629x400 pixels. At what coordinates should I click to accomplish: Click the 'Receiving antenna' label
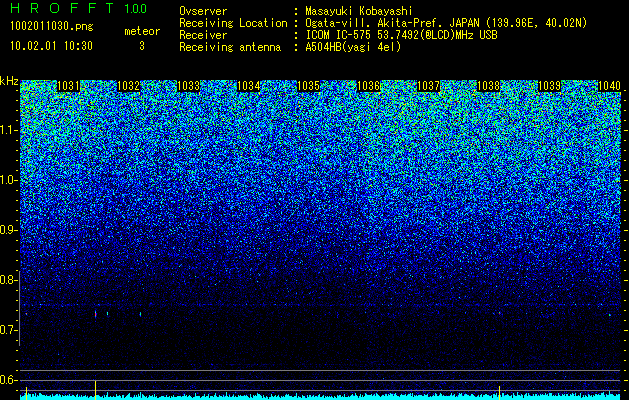pyautogui.click(x=230, y=47)
